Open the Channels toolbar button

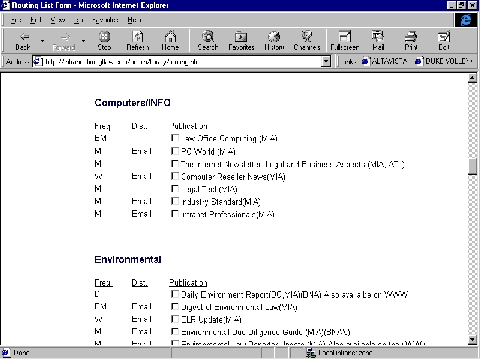(x=307, y=41)
